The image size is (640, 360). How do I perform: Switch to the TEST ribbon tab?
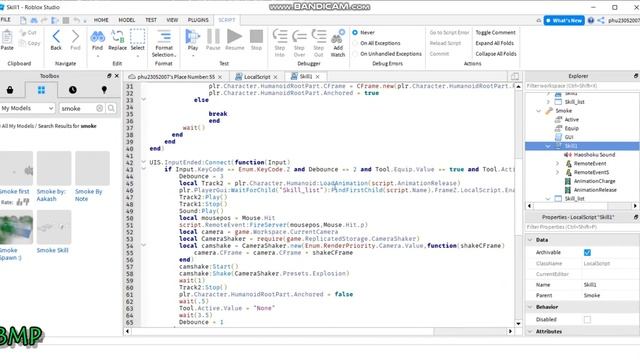pos(151,20)
